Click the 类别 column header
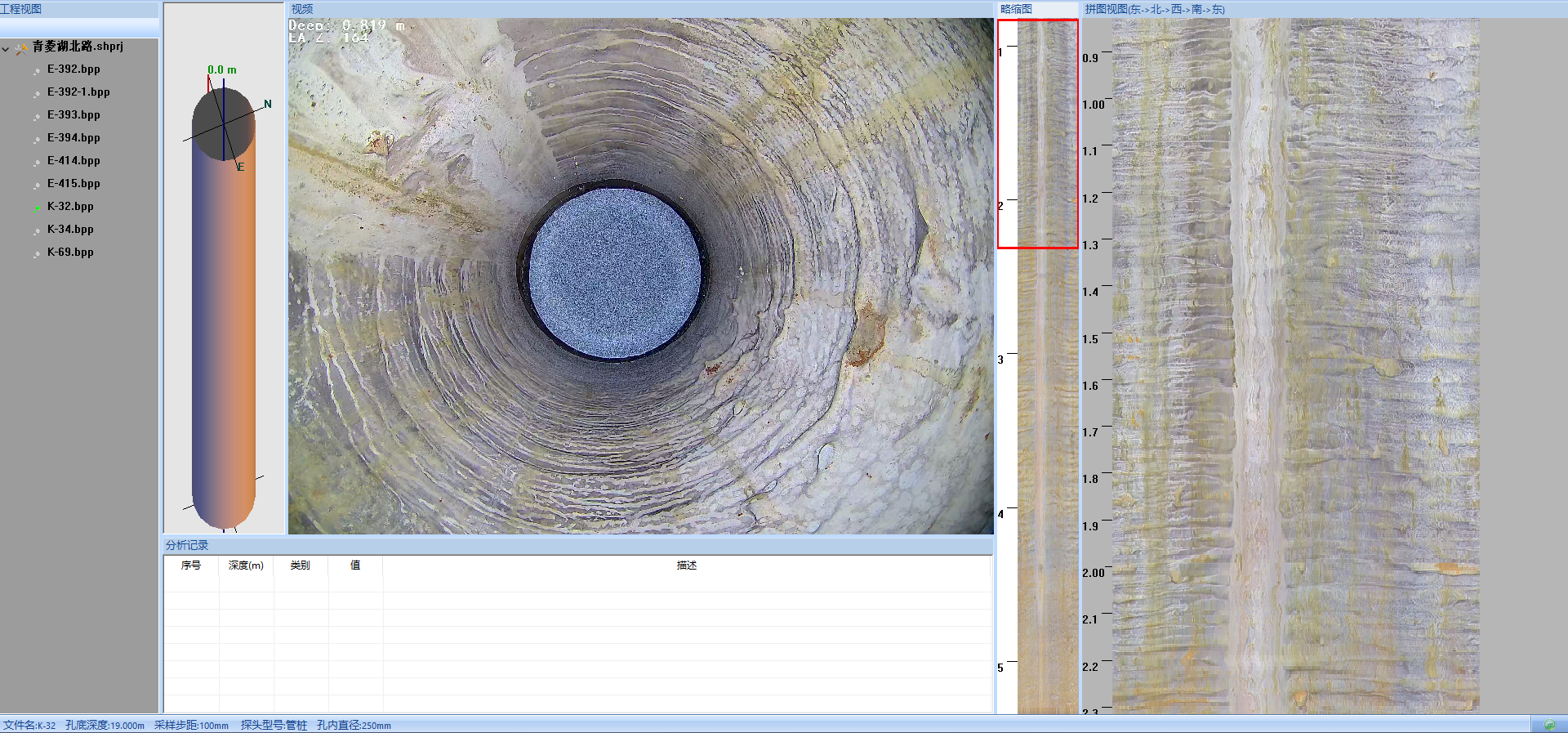This screenshot has height=733, width=1568. point(300,565)
